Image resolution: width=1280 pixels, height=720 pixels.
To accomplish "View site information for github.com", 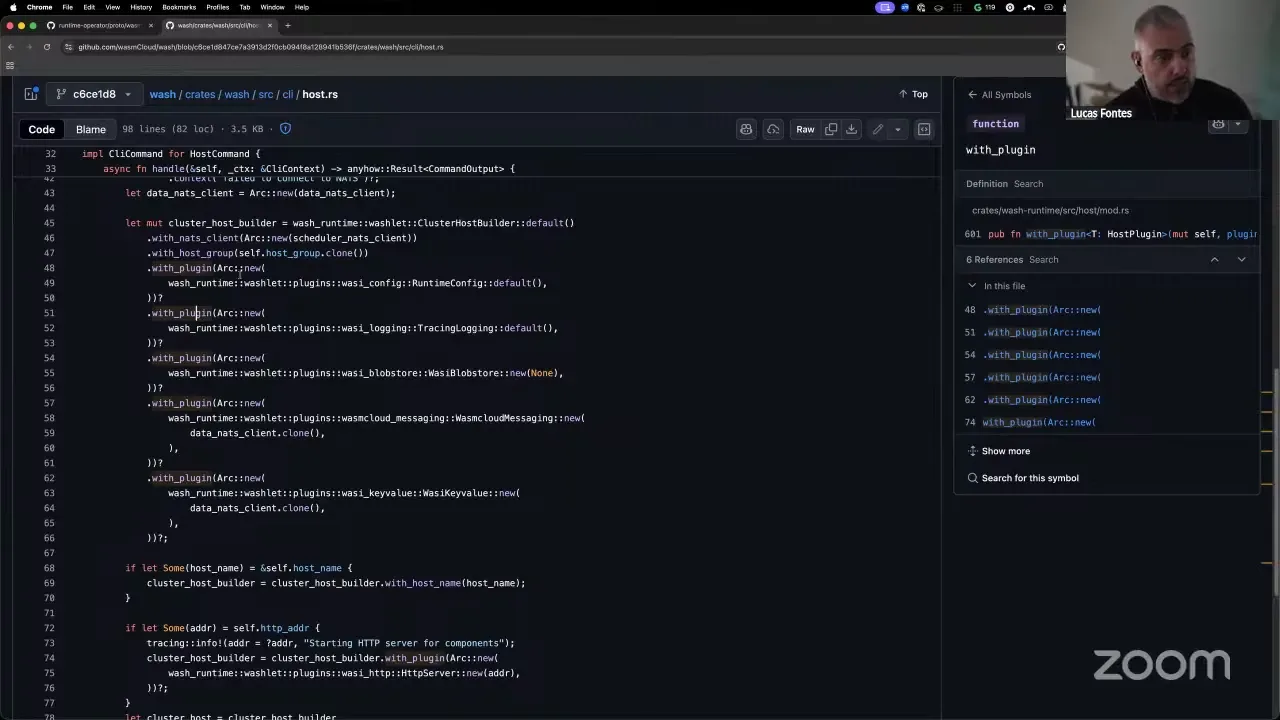I will (x=69, y=47).
